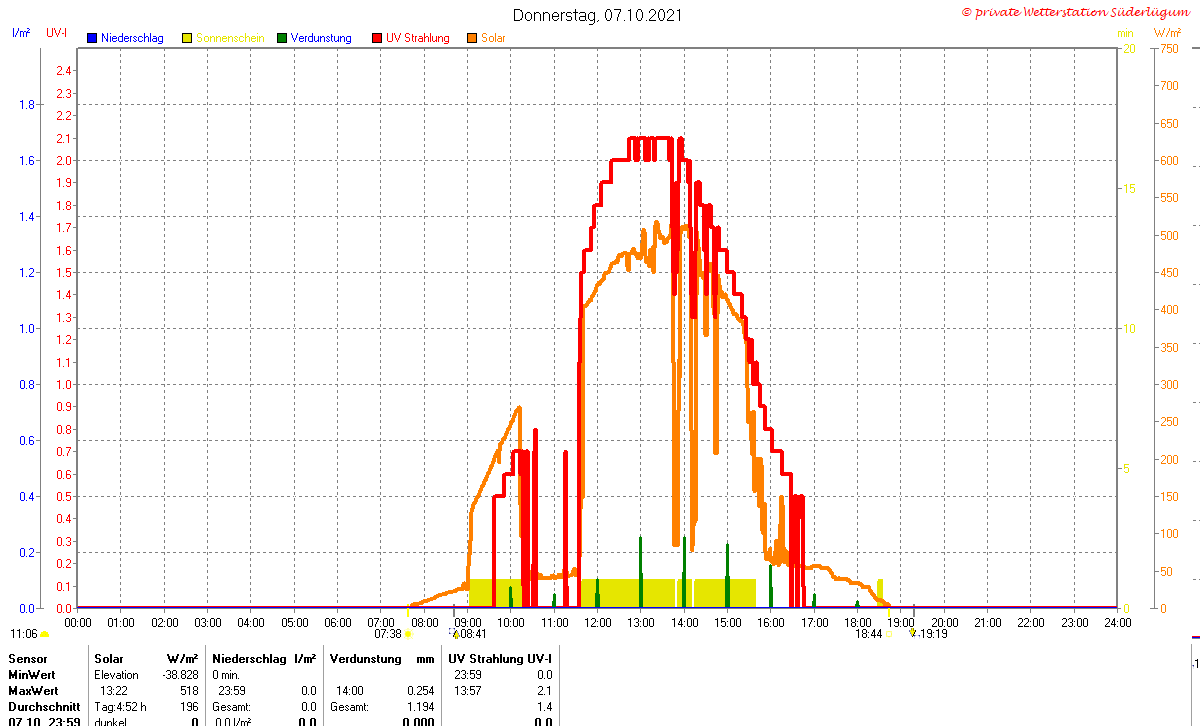Click the Solar column header in table
Image resolution: width=1200 pixels, height=726 pixels.
(109, 659)
